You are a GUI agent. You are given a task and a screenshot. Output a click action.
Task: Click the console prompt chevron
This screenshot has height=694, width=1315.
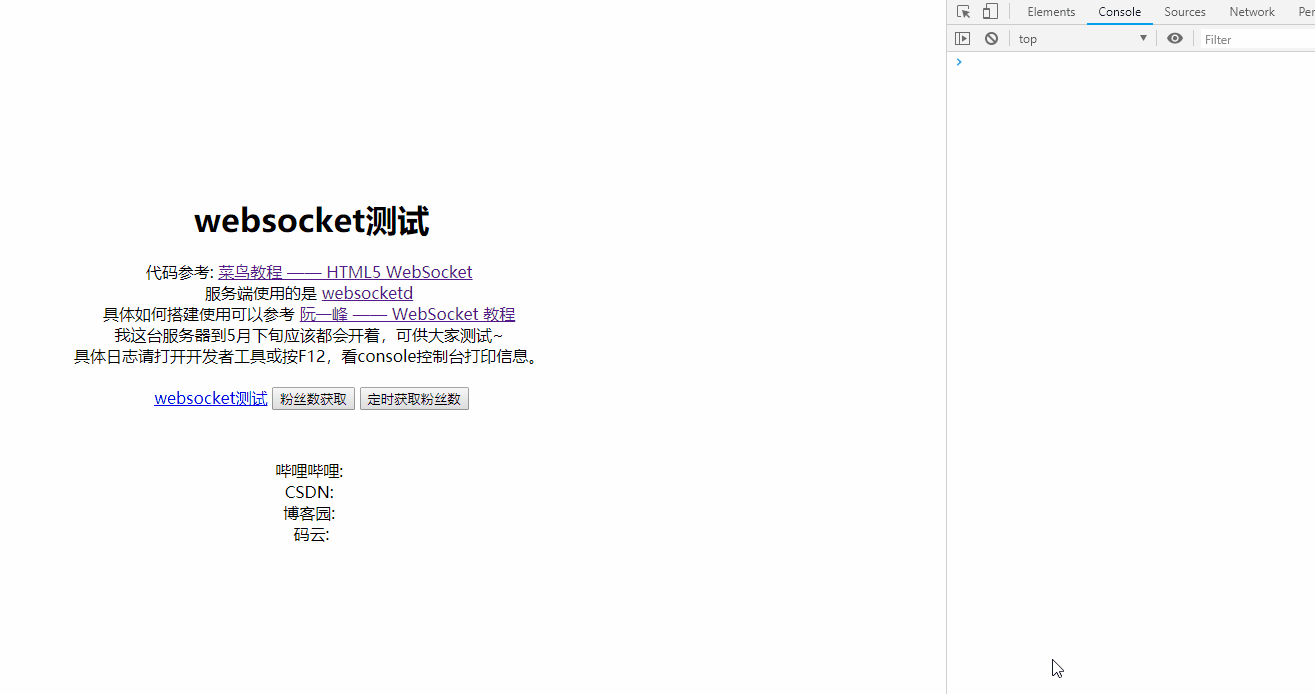click(959, 62)
